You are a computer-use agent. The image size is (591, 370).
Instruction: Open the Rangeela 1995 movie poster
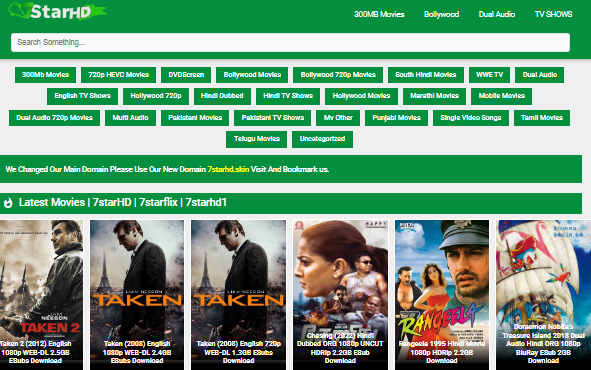[x=442, y=295]
